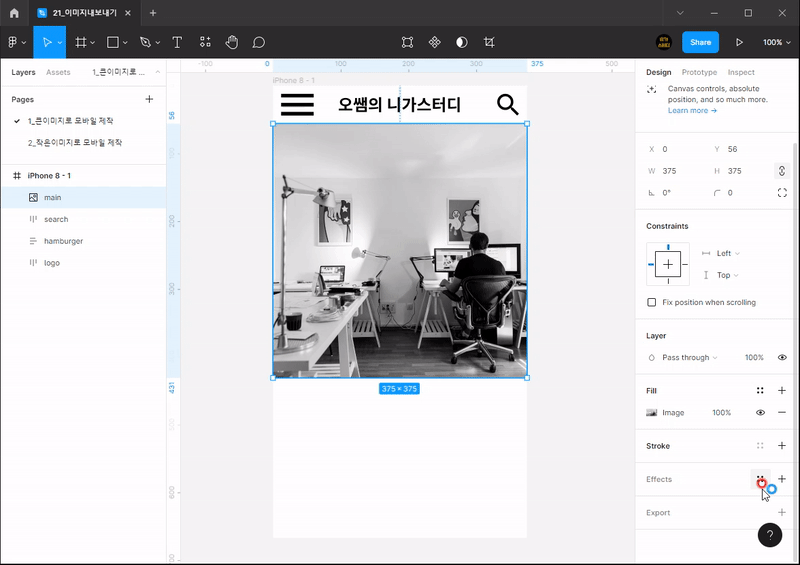800x565 pixels.
Task: Click Create component icon
Action: pyautogui.click(x=435, y=42)
